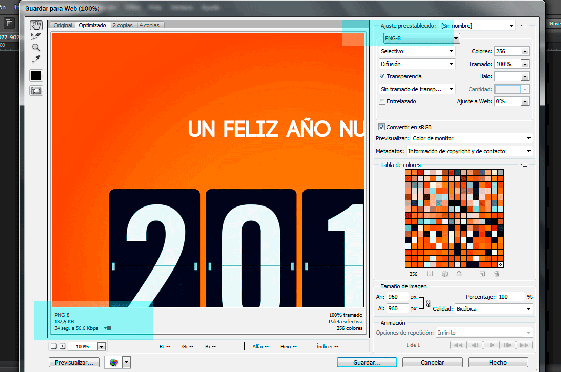Select the Slice Select tool
This screenshot has height=372, width=561.
tap(36, 36)
